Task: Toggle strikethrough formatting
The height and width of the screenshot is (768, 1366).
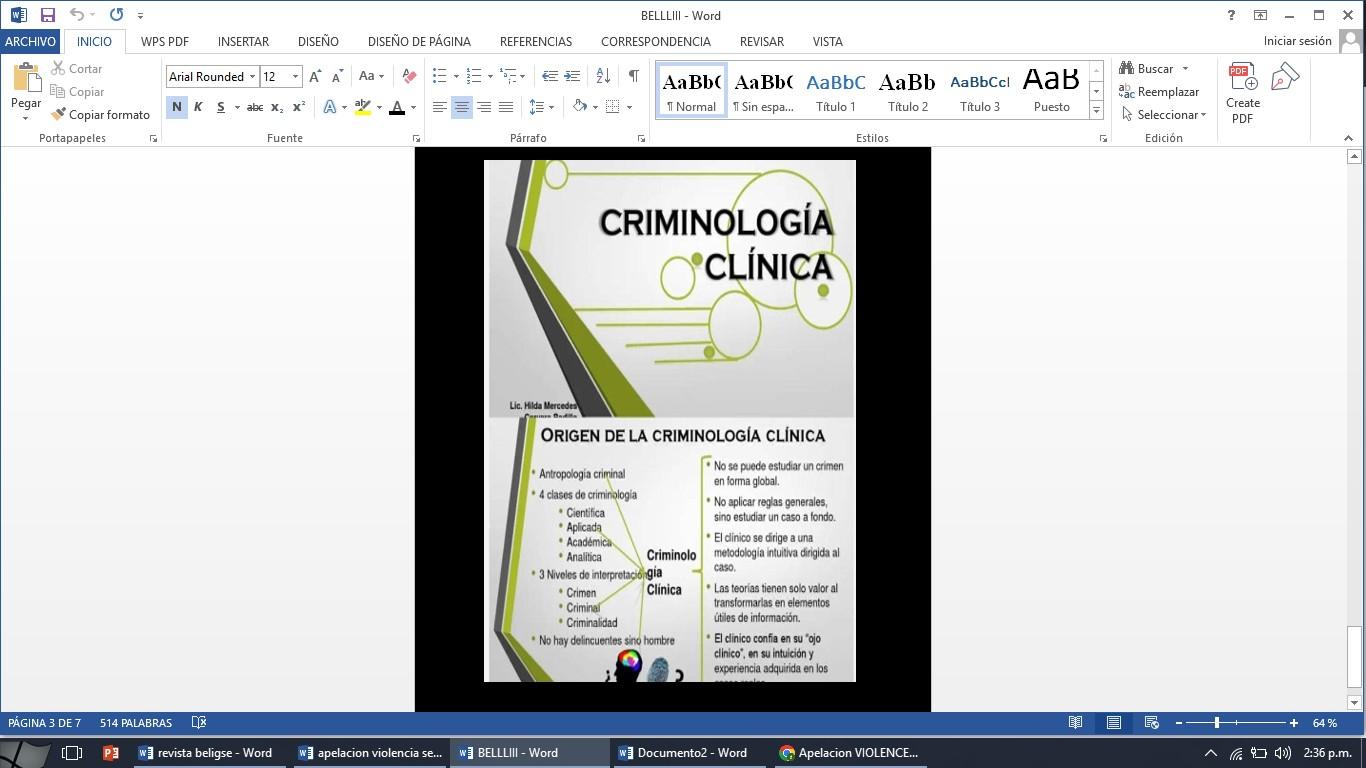Action: click(x=255, y=107)
